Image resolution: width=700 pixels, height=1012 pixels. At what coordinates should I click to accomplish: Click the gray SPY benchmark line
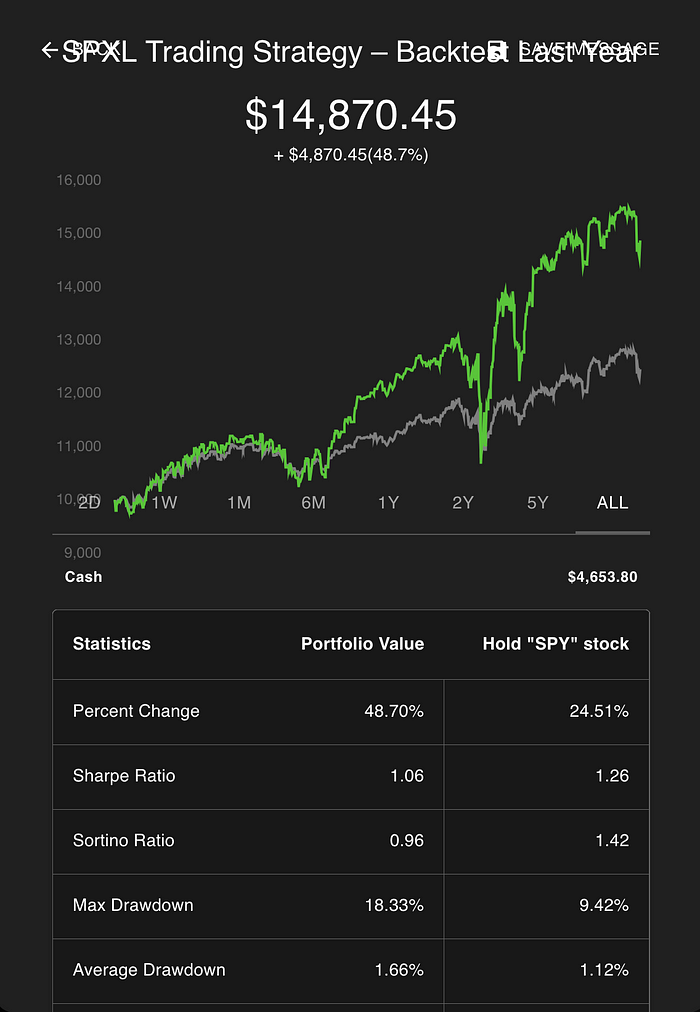tap(560, 382)
